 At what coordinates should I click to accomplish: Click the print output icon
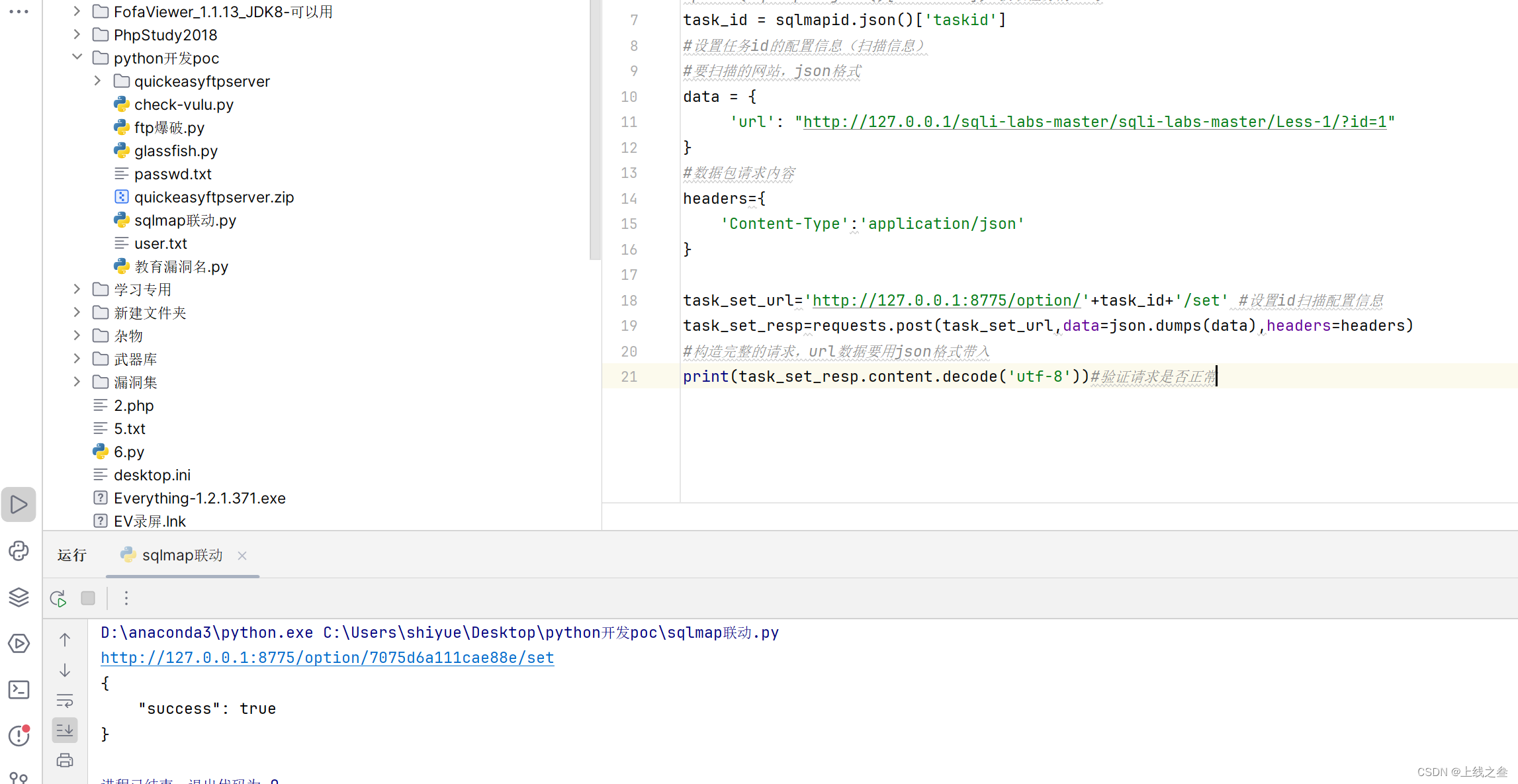pyautogui.click(x=65, y=760)
